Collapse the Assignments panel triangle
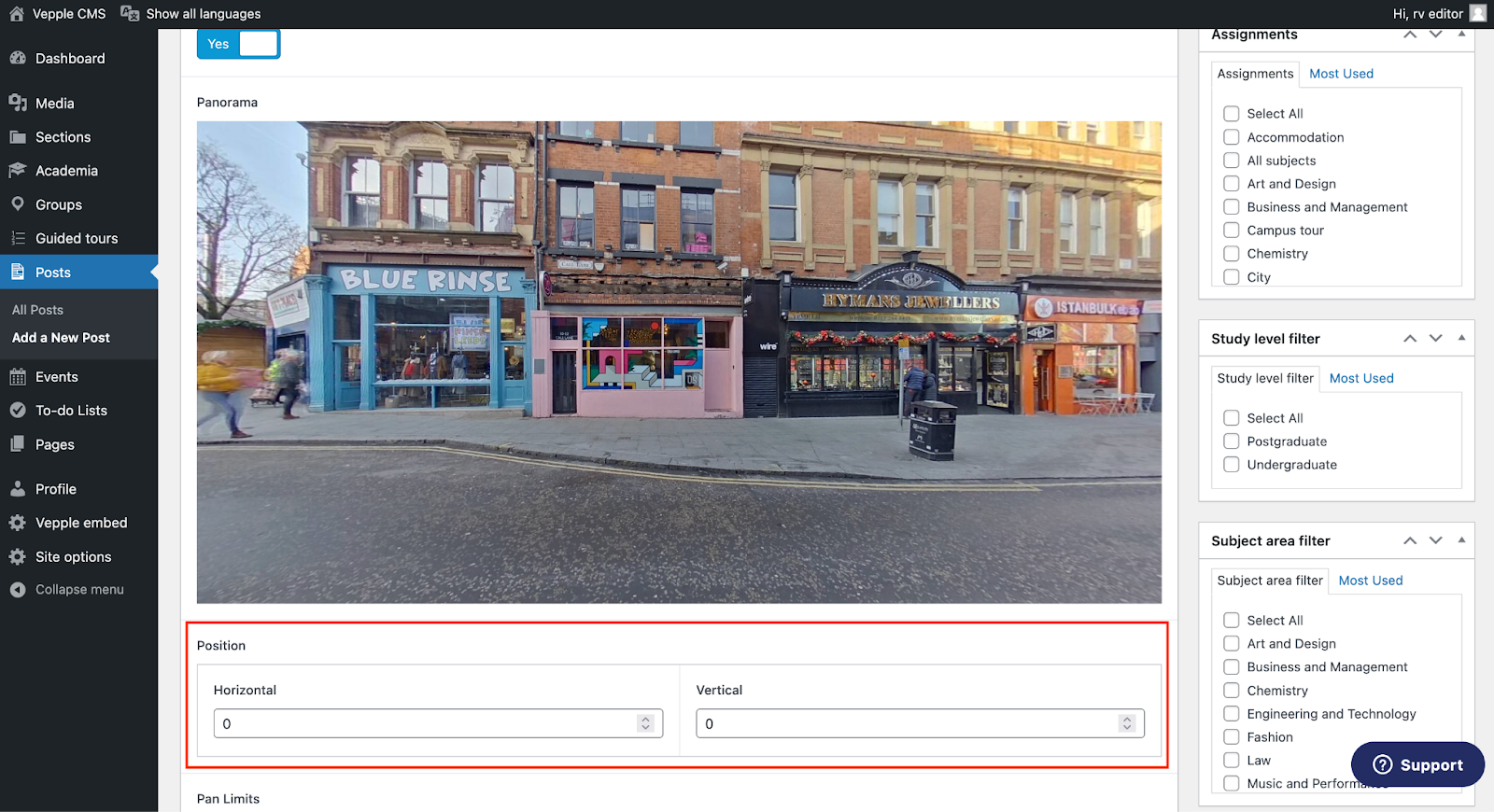Screen dimensions: 1494x812 tap(1461, 35)
